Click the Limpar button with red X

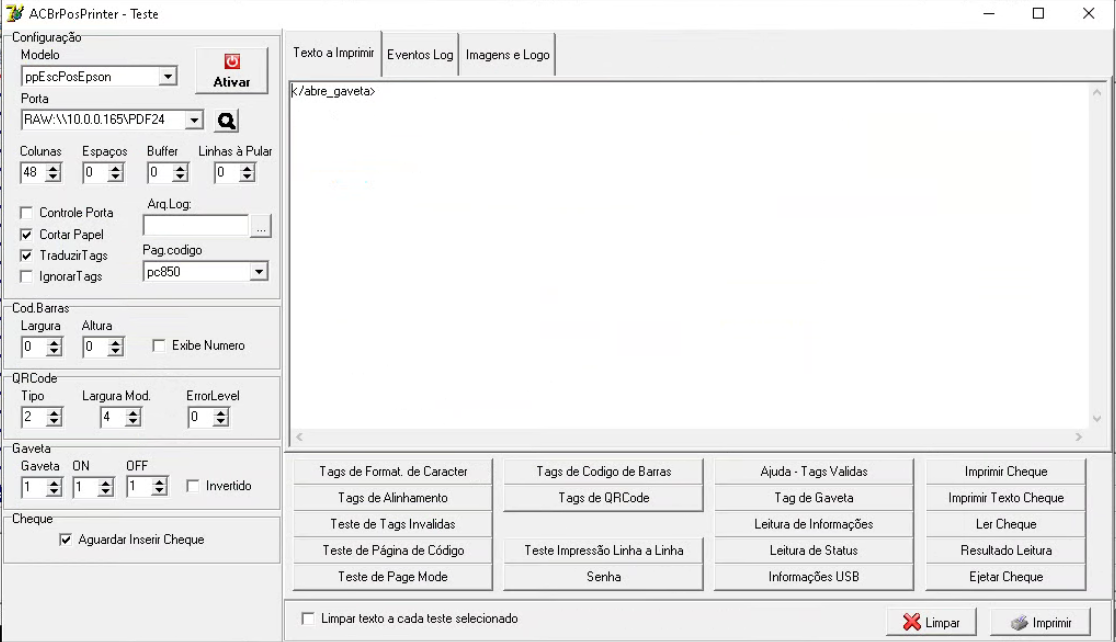931,622
